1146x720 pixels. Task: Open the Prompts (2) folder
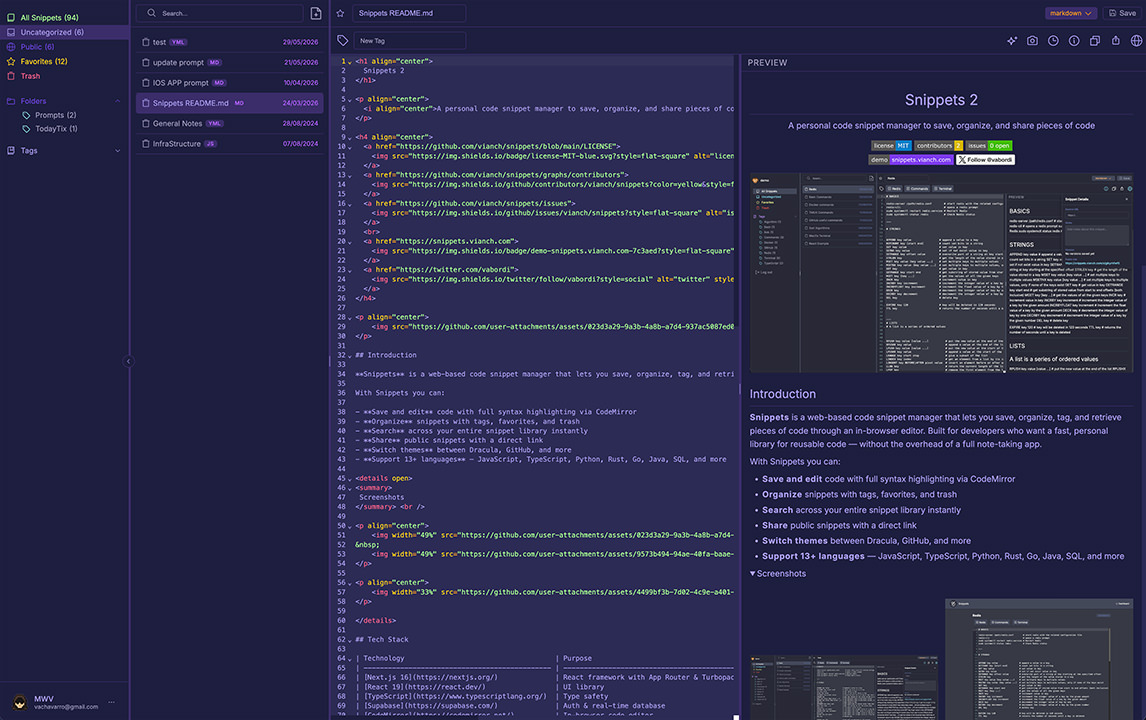[x=56, y=115]
